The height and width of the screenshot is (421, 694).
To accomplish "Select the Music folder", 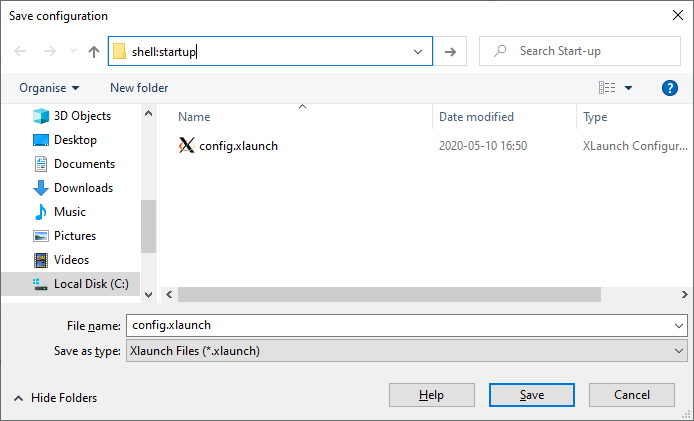I will point(69,212).
